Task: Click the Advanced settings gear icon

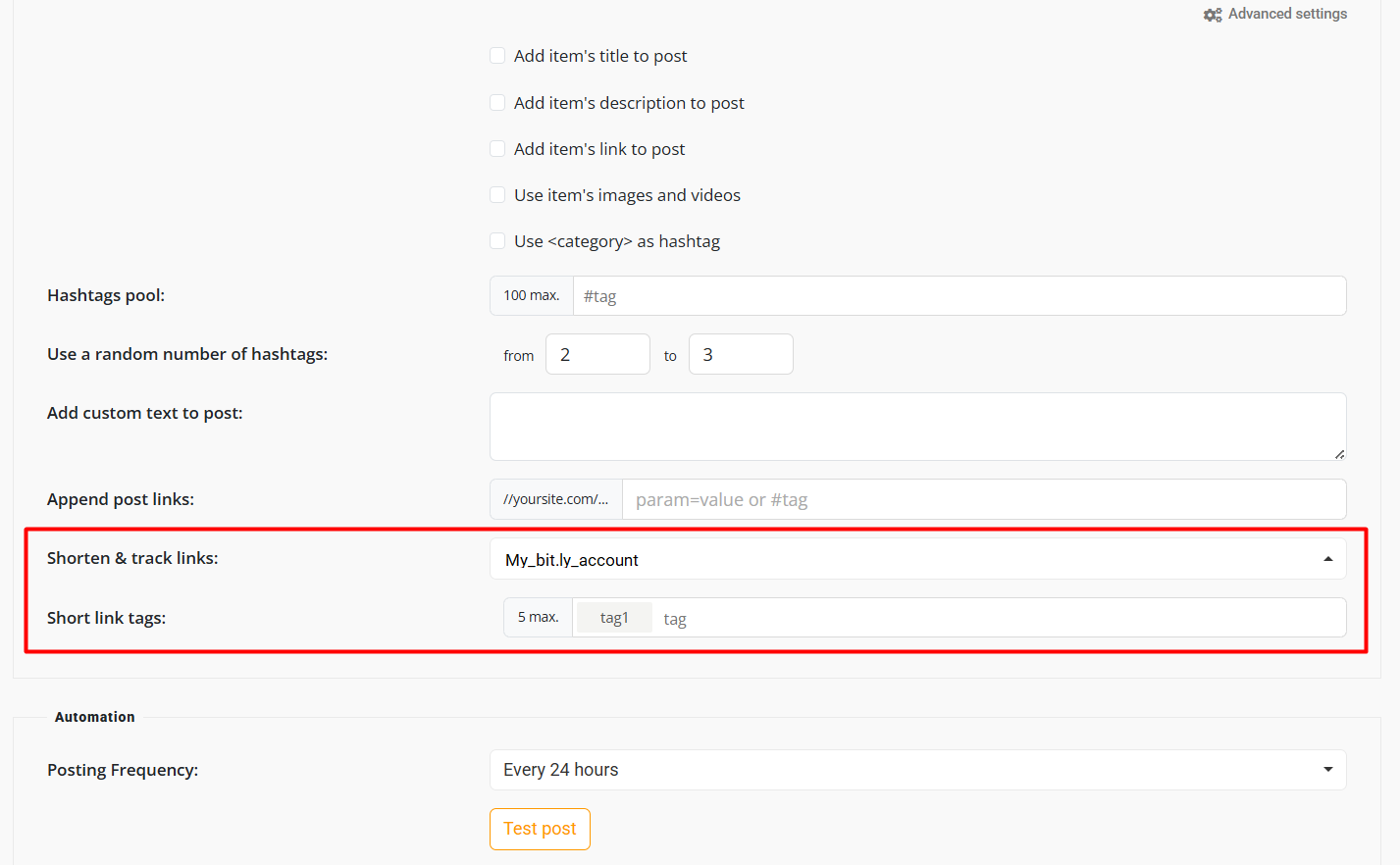Action: coord(1213,15)
